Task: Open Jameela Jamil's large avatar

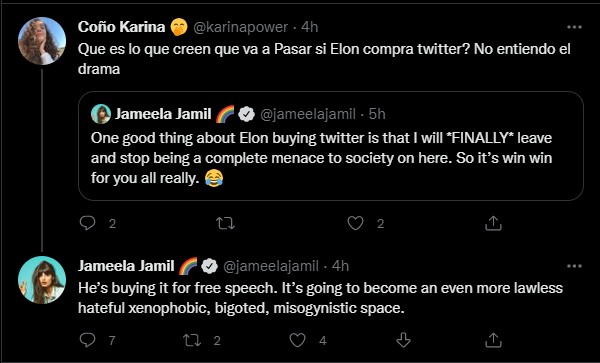Action: pyautogui.click(x=42, y=280)
